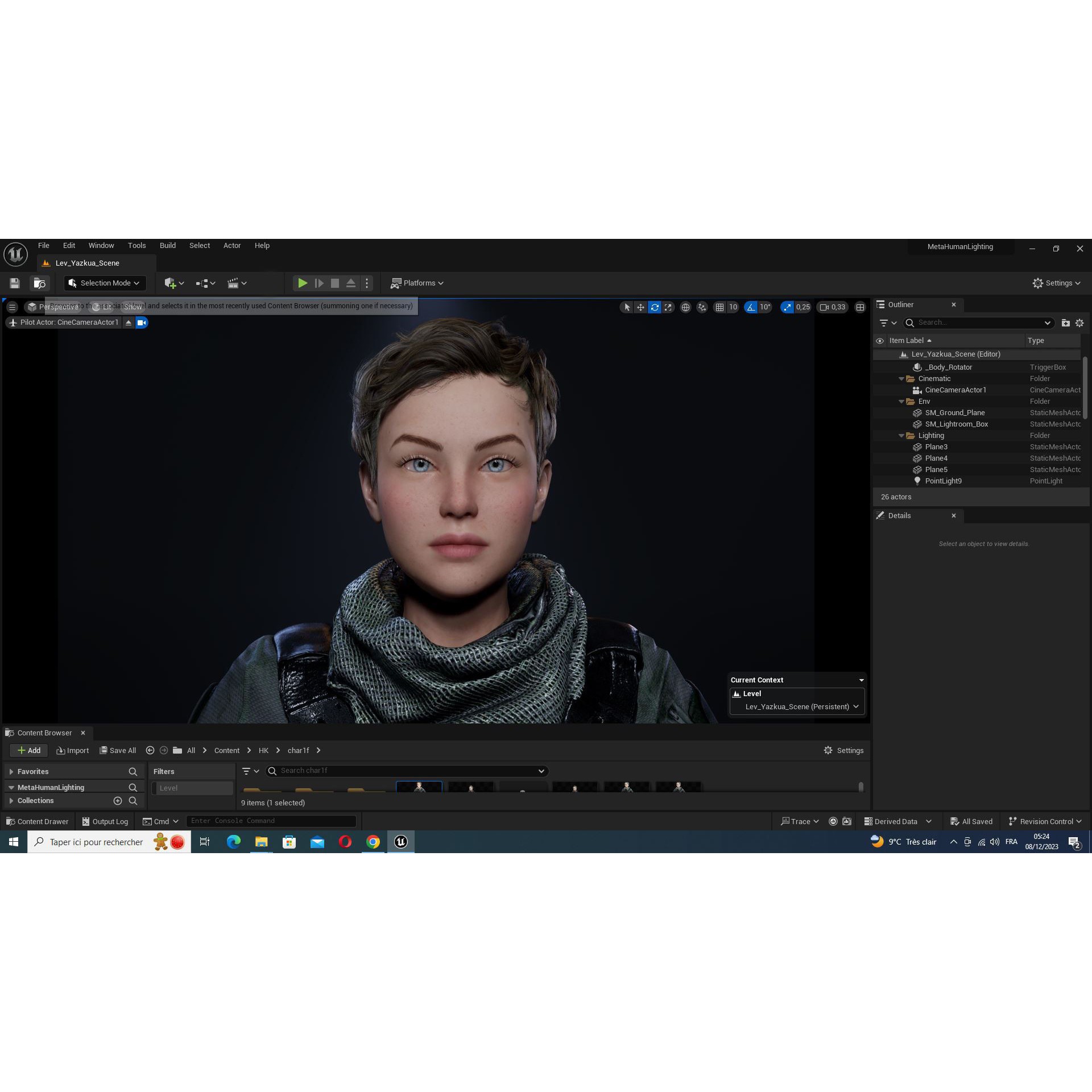Open the play mode options three-dot menu
This screenshot has width=1092, height=1092.
coord(367,283)
